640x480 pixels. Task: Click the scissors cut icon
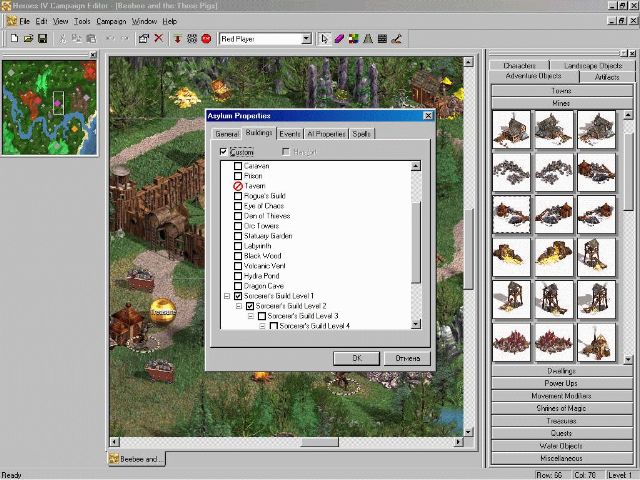tap(62, 39)
